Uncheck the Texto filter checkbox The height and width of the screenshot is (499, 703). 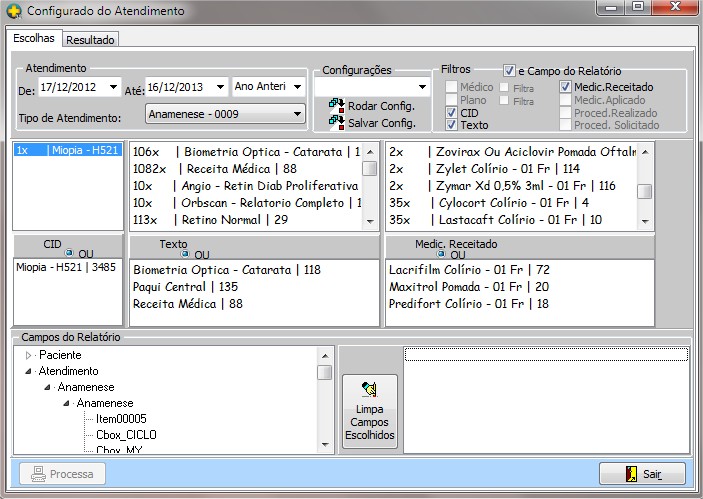(x=452, y=126)
